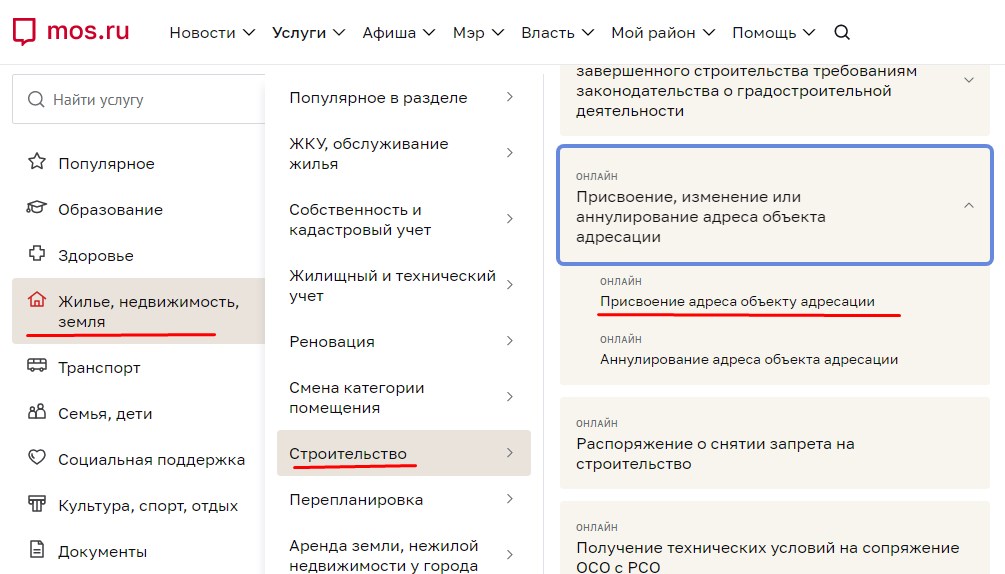Open Перепланировка subcategory
Screen dimensions: 1005x574
pos(404,500)
